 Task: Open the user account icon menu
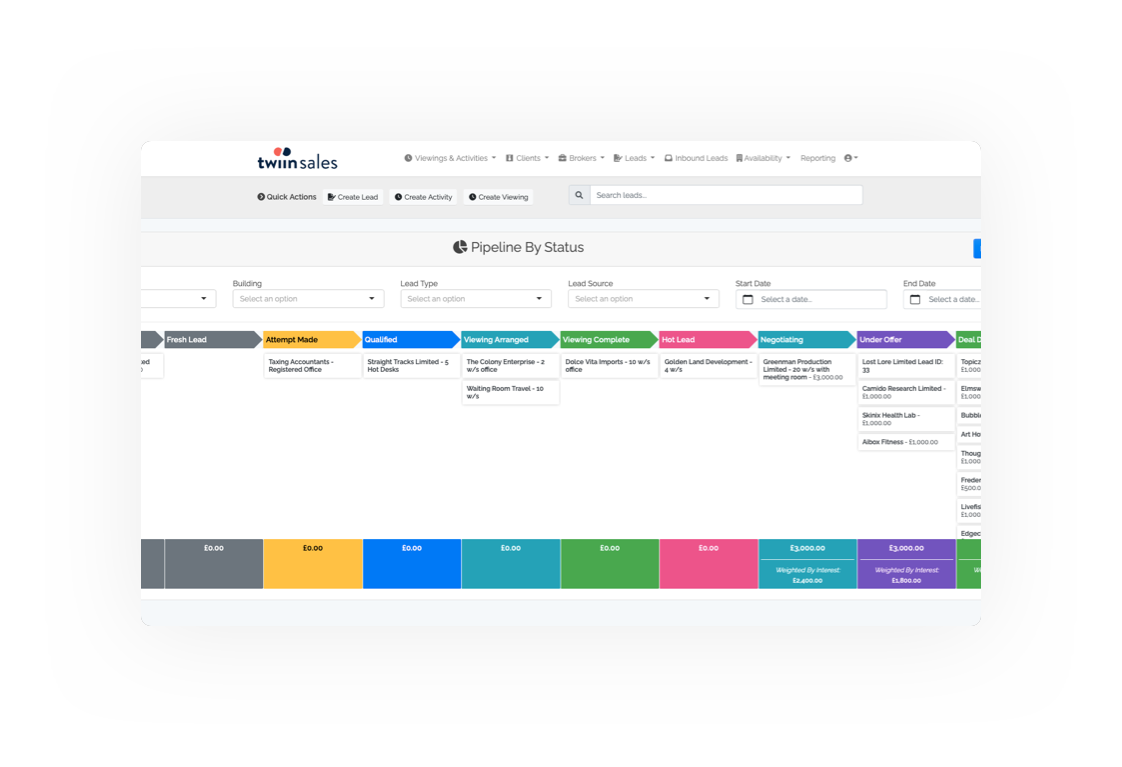[850, 158]
